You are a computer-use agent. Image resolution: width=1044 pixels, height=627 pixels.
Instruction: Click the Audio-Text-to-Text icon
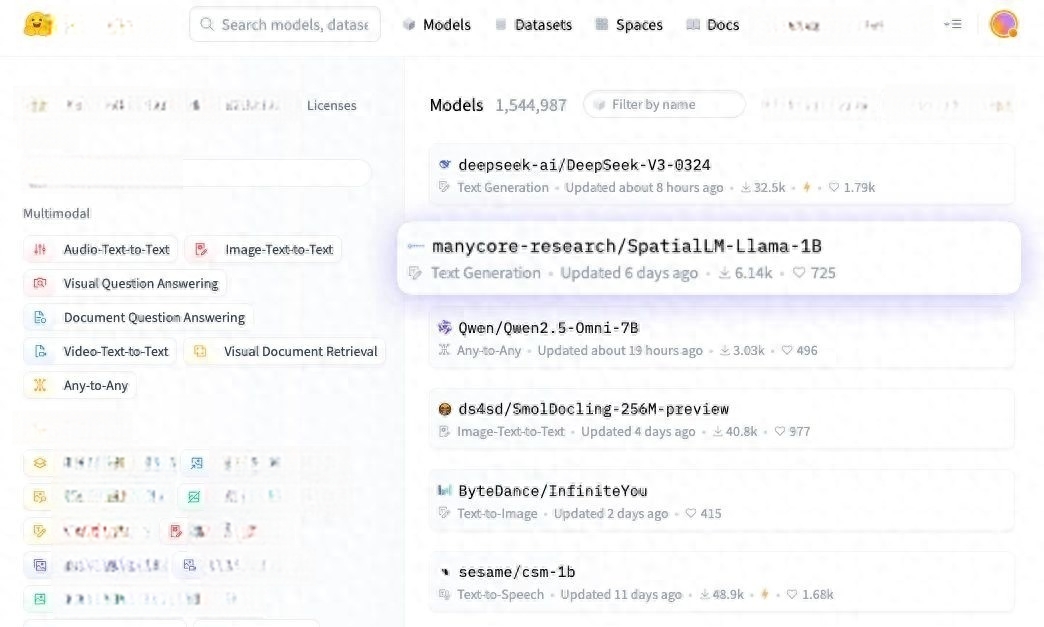[40, 250]
